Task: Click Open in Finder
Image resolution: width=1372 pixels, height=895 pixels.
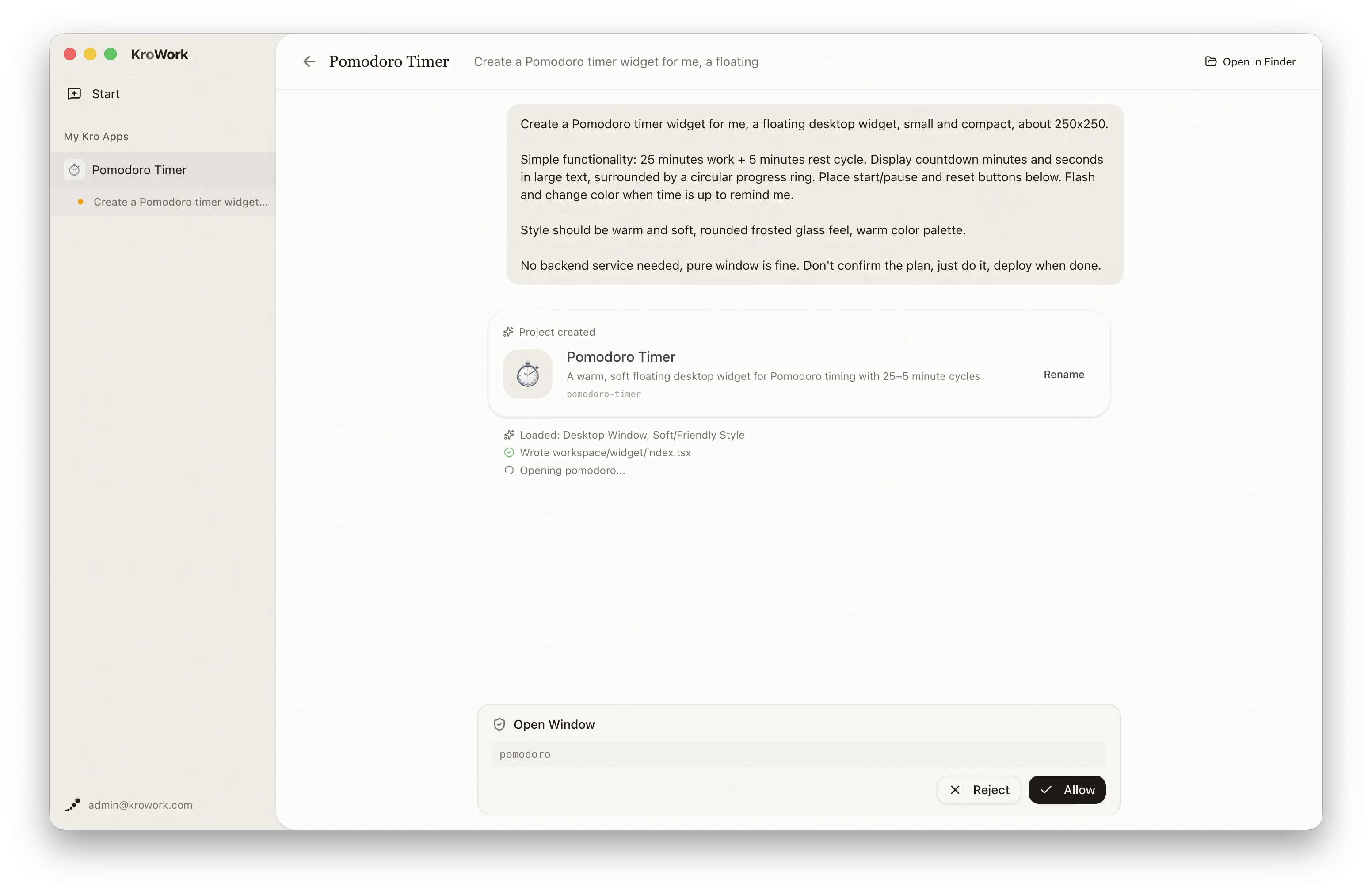Action: tap(1250, 62)
